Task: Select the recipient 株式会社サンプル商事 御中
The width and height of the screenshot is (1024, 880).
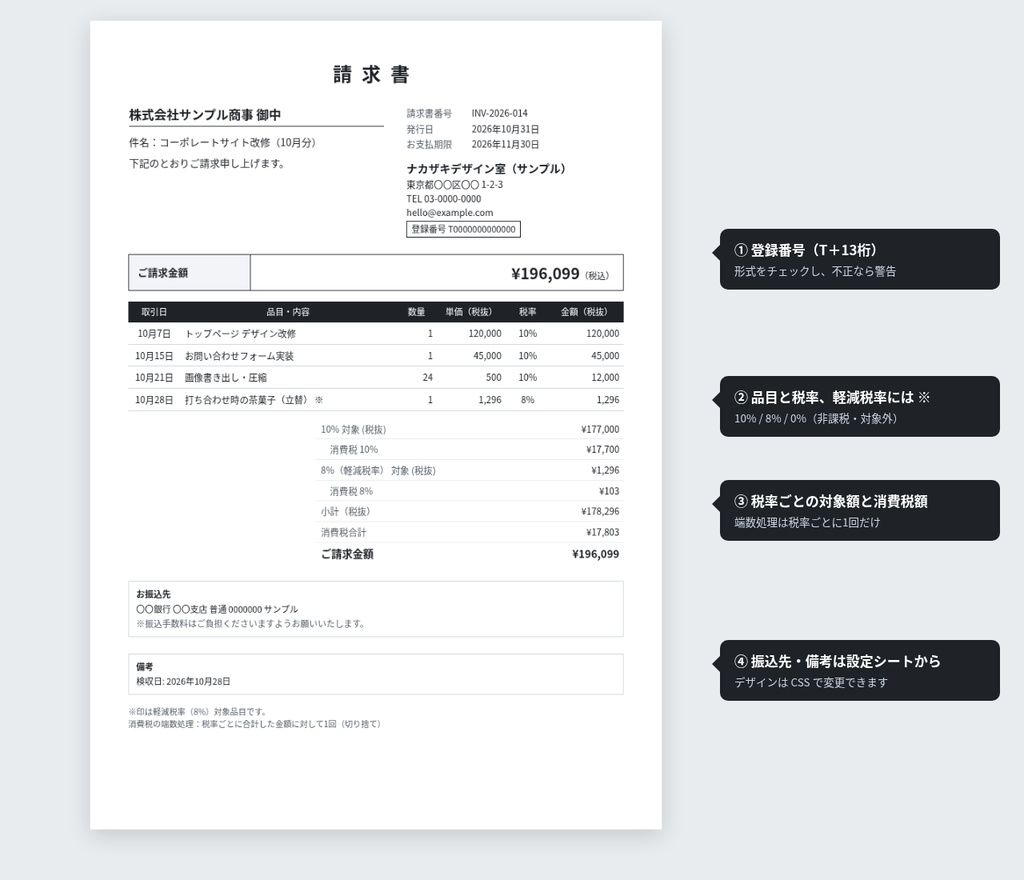Action: [x=204, y=115]
